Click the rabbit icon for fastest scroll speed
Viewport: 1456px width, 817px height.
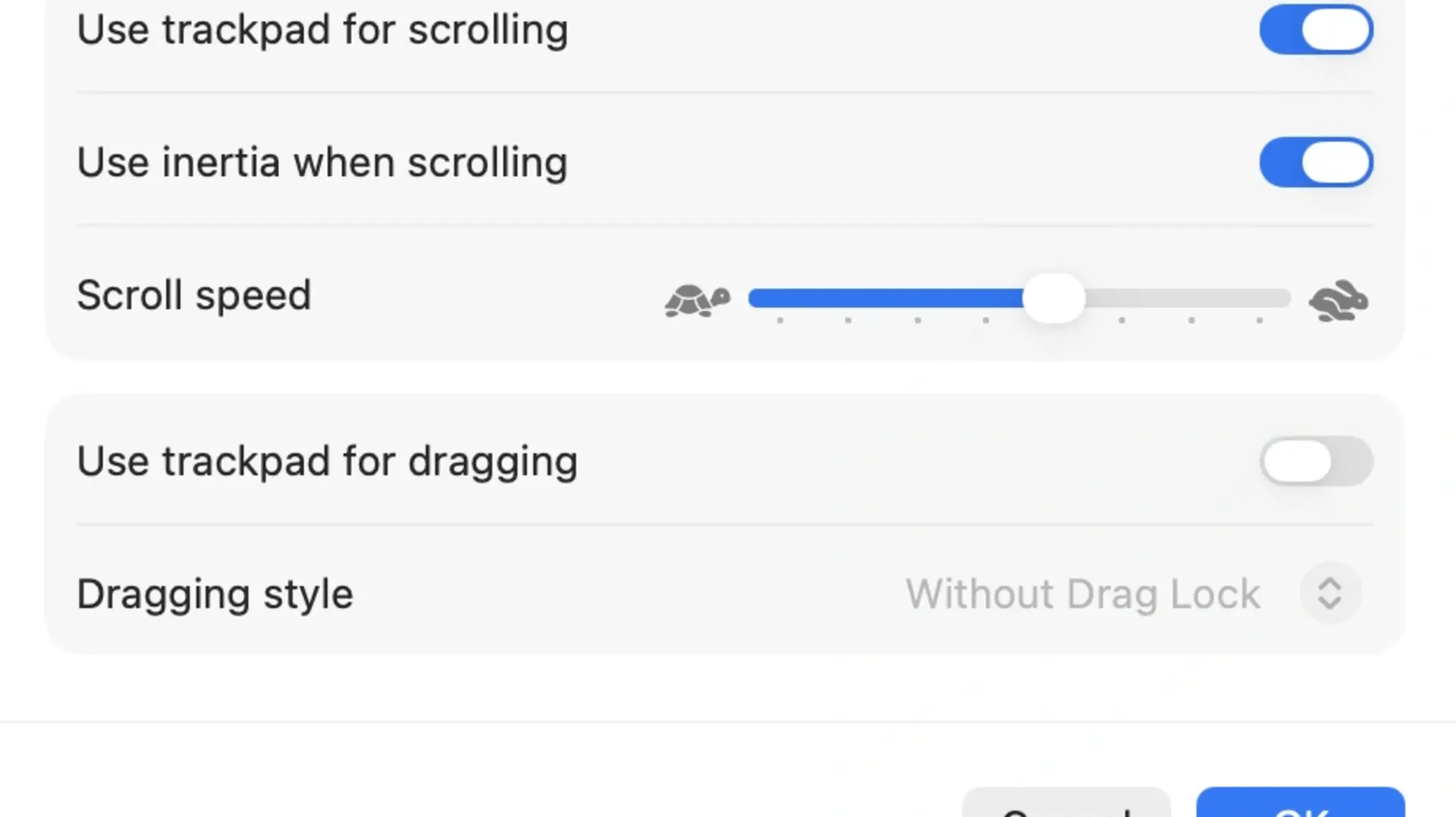[x=1338, y=299]
